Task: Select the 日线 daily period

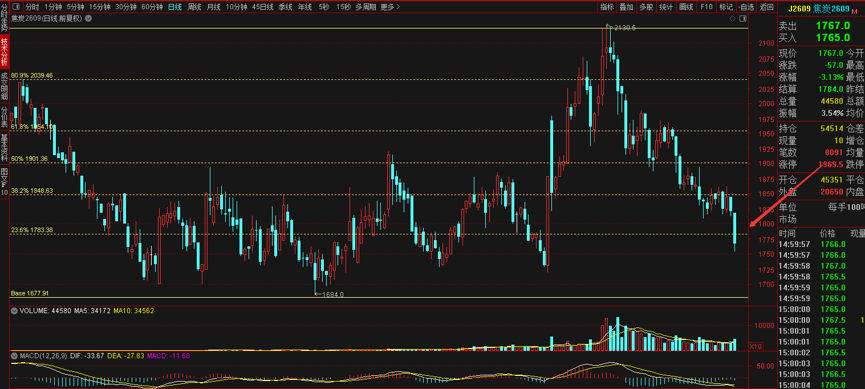Action: 175,7
